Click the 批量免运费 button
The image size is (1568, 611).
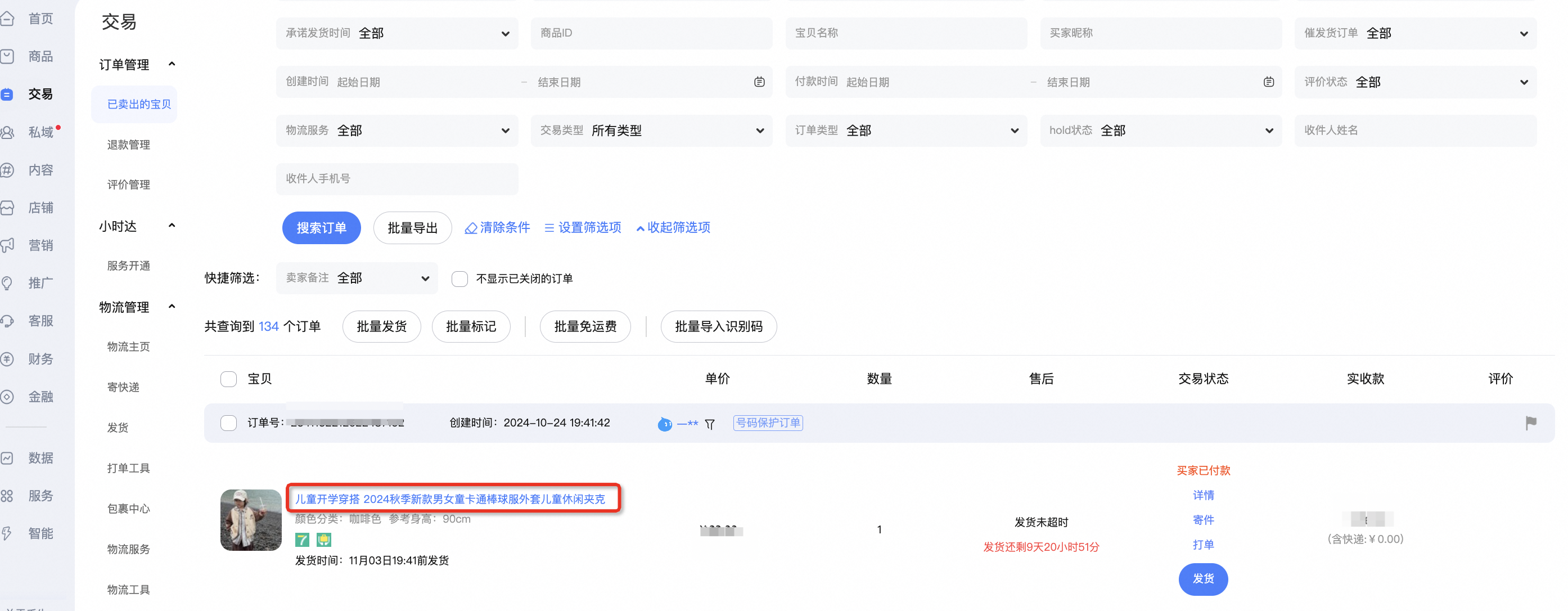pos(585,327)
